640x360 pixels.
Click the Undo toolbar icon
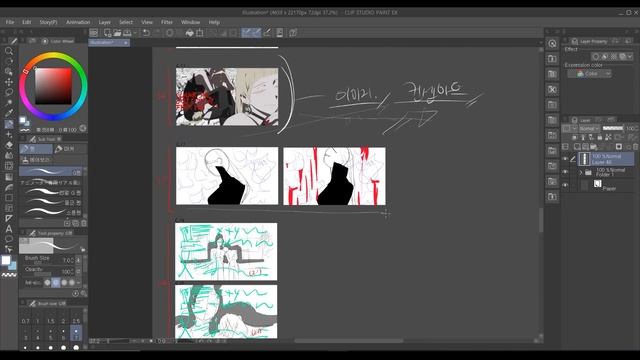pyautogui.click(x=146, y=33)
